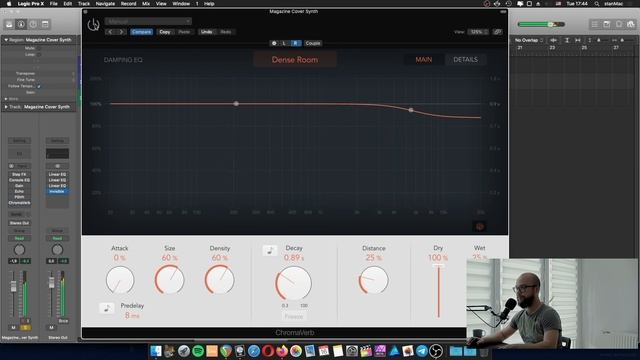Screen dimensions: 640x360
Task: Open Launchpad rocket icon in the dock
Action: 184,351
